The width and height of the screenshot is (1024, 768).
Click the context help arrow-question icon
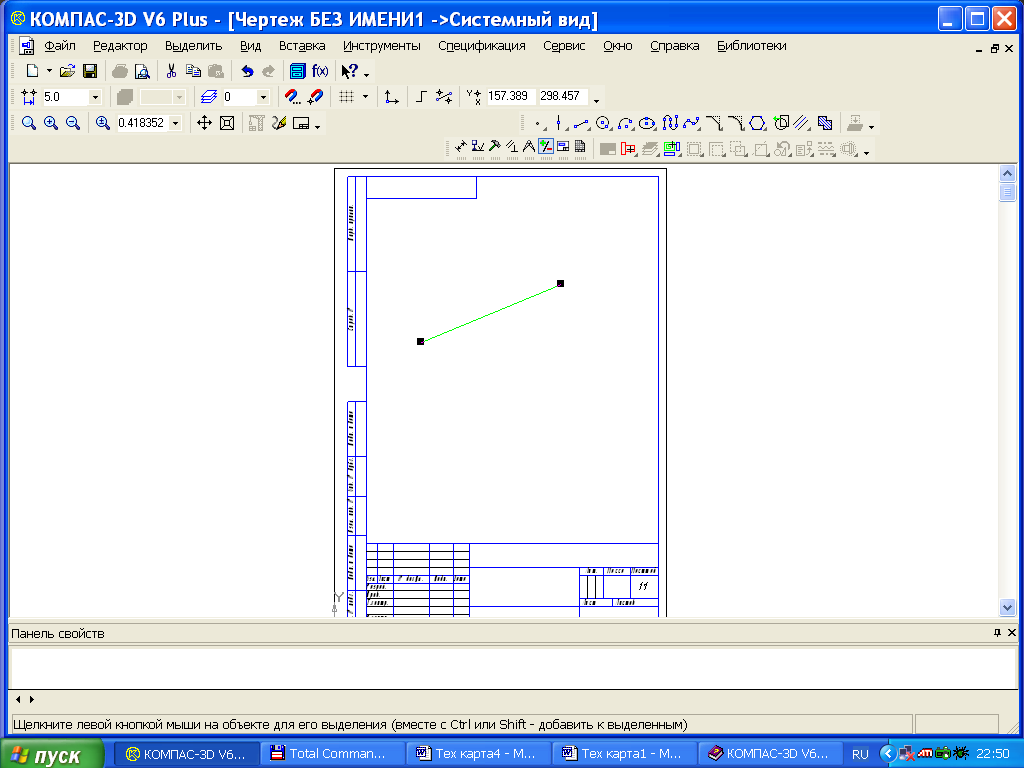click(x=350, y=71)
